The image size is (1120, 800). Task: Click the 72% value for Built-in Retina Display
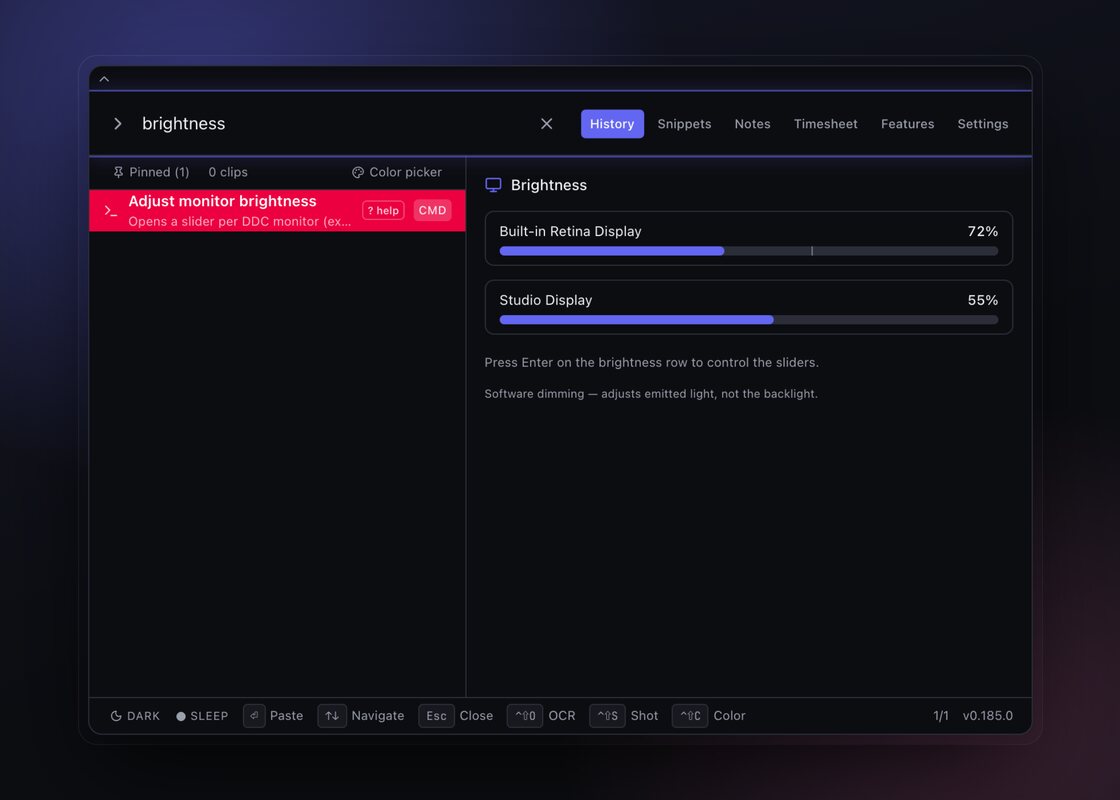pyautogui.click(x=983, y=231)
